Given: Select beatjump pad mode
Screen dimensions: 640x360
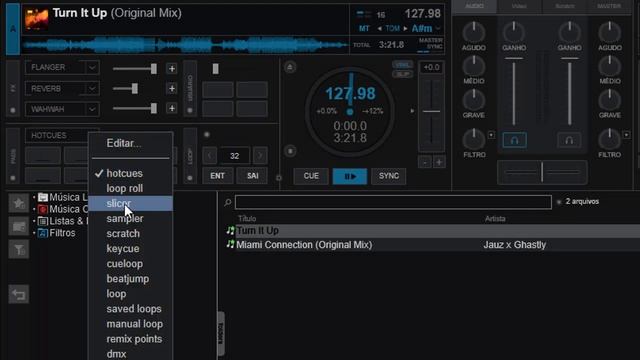Looking at the screenshot, I should click(127, 279).
